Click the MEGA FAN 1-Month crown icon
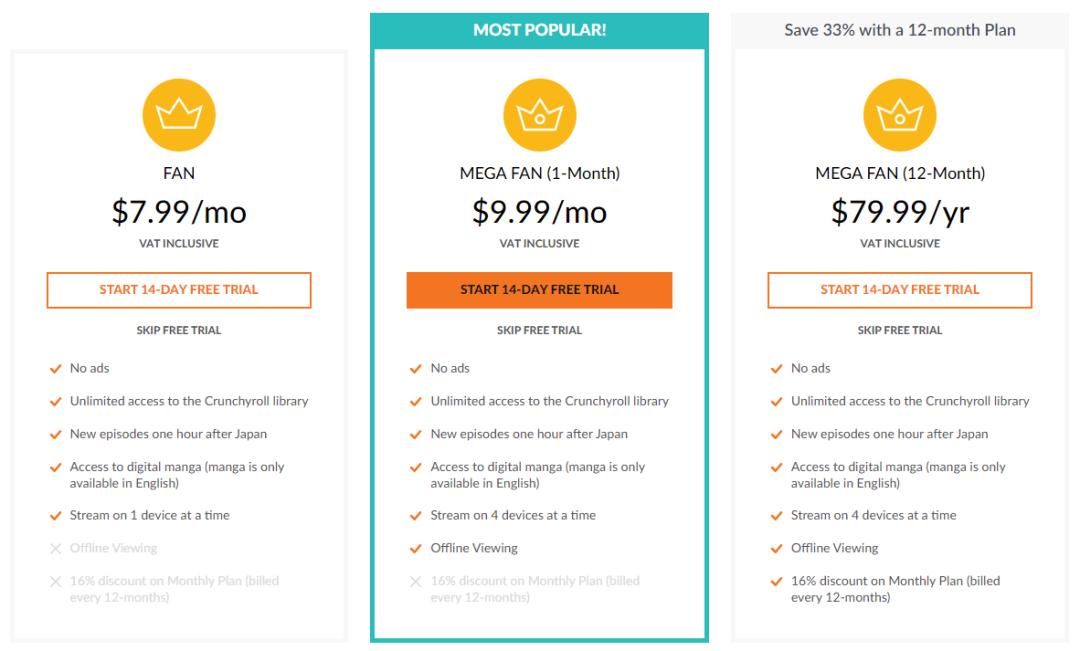The height and width of the screenshot is (651, 1080). [x=539, y=115]
